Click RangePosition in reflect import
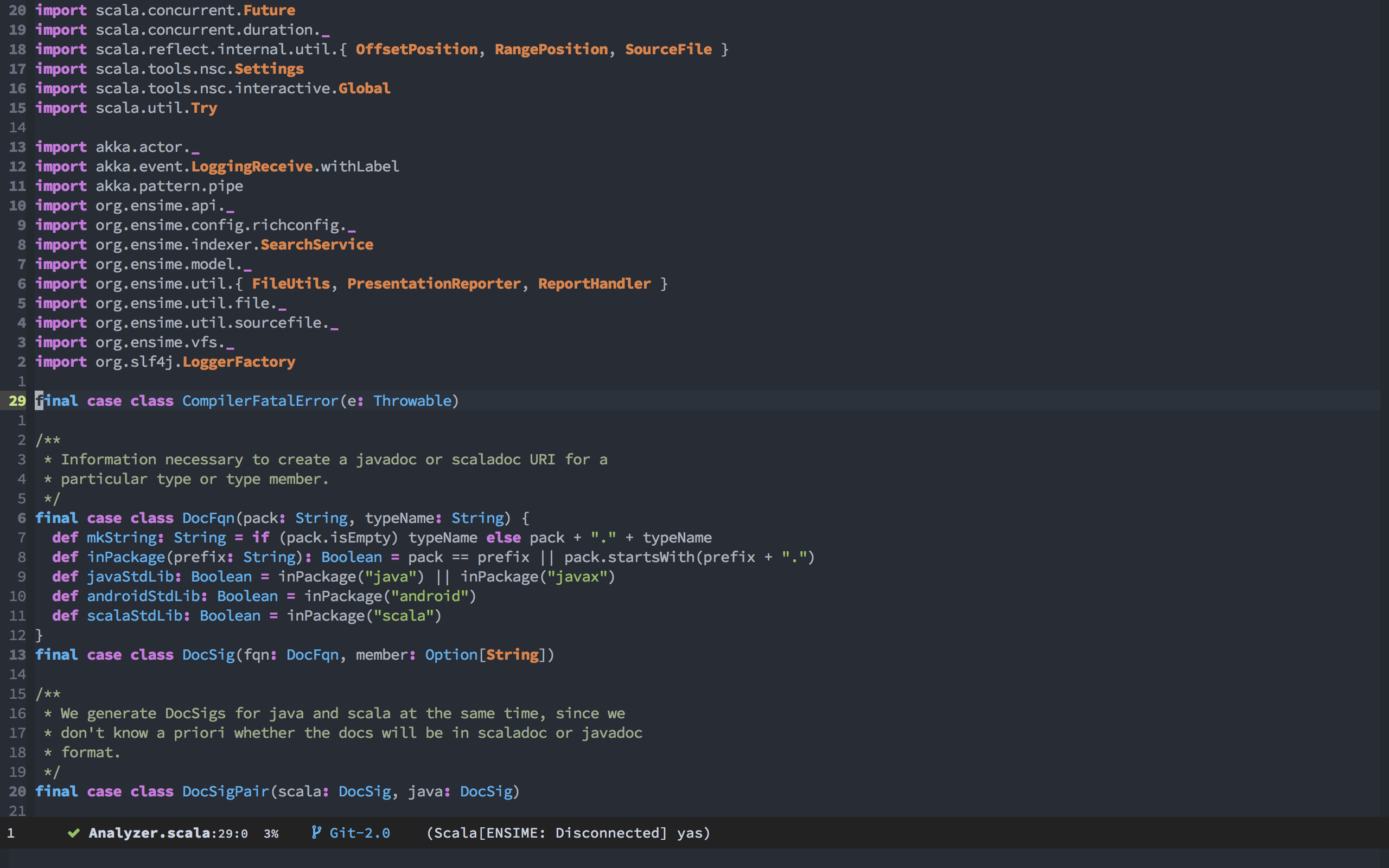Viewport: 1389px width, 868px height. (x=551, y=49)
